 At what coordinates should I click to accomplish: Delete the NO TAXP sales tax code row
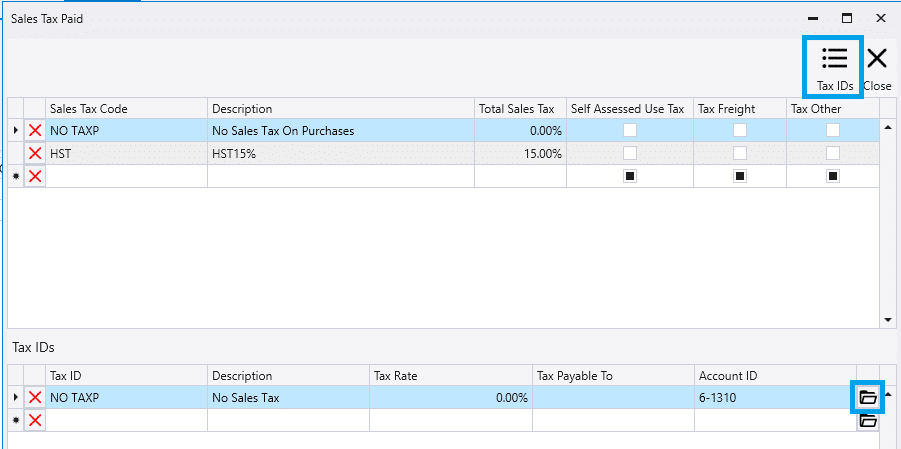pos(35,131)
